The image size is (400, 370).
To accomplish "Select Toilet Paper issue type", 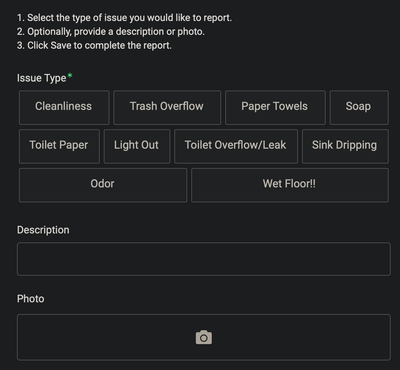I will click(59, 146).
